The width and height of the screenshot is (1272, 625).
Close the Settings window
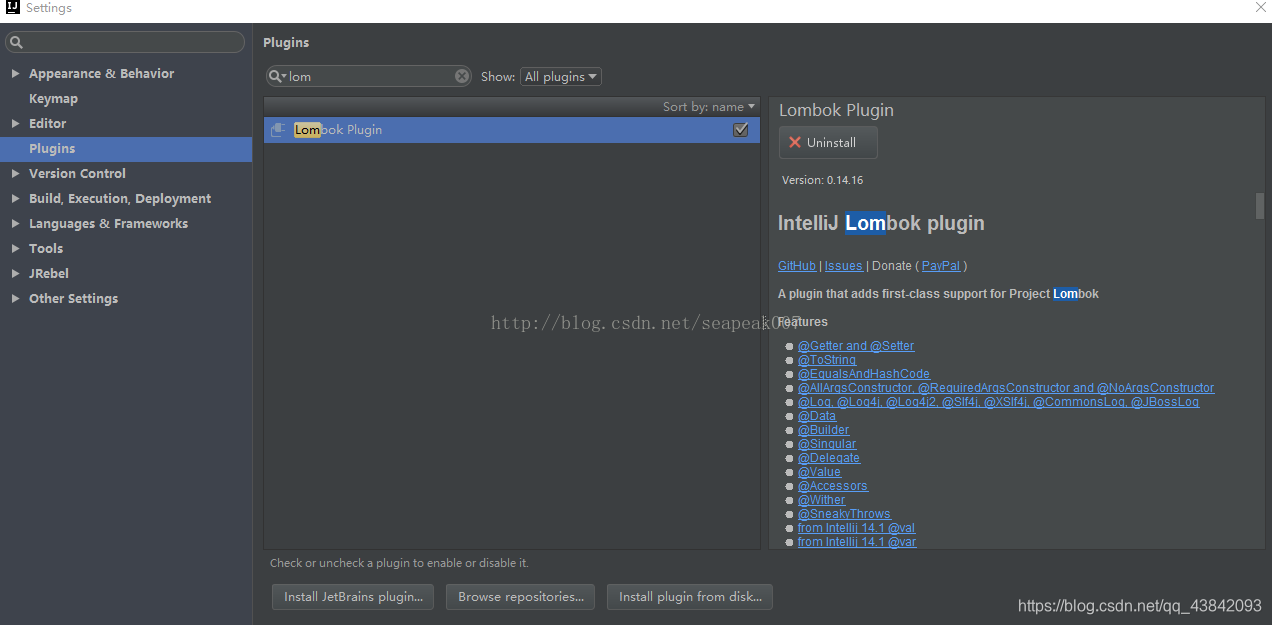pos(1261,8)
